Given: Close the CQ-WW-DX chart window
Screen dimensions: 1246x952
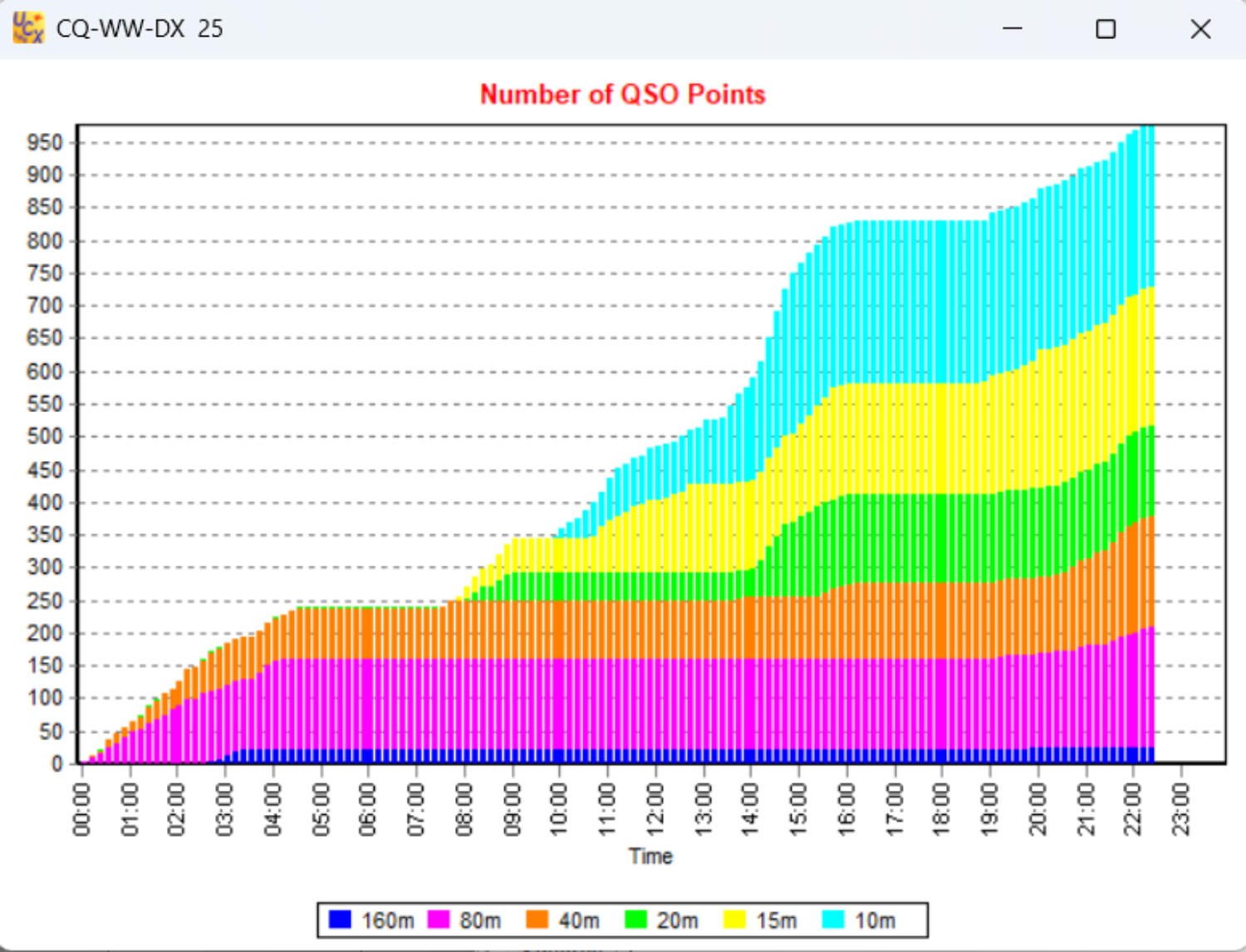Looking at the screenshot, I should pyautogui.click(x=1200, y=29).
